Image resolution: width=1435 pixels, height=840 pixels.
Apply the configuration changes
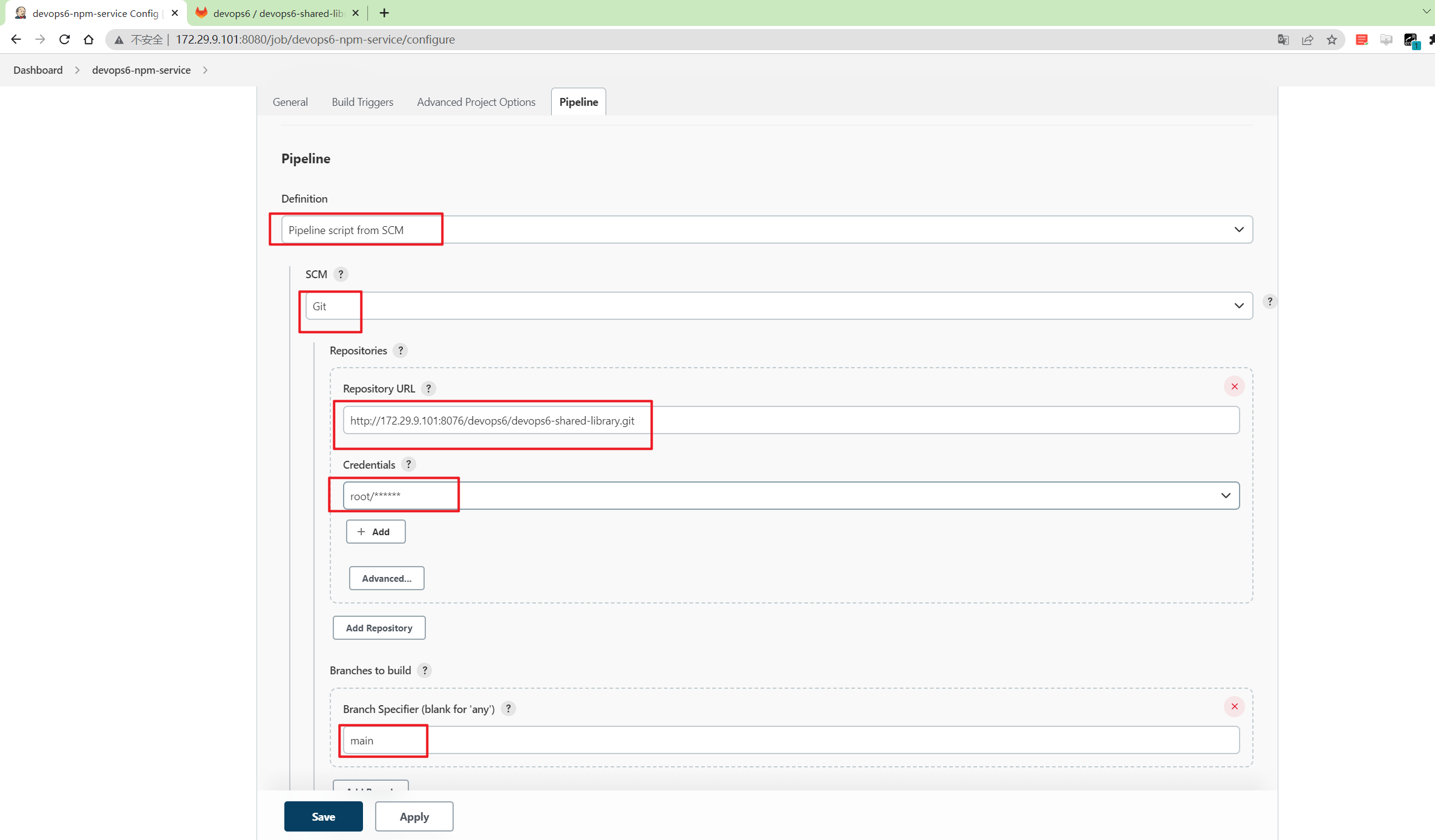(x=414, y=816)
